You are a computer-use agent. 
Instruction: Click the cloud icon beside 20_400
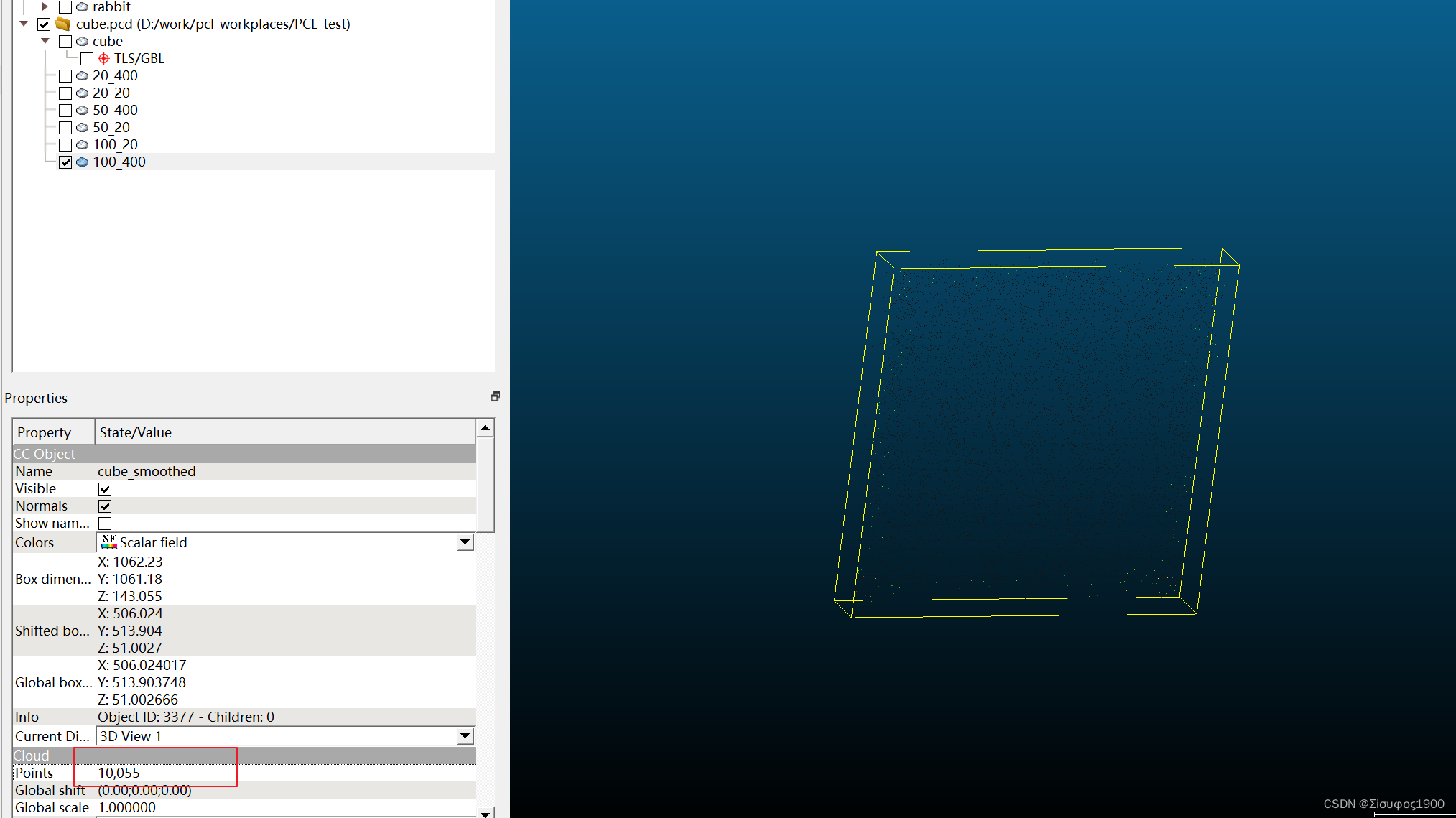click(83, 76)
